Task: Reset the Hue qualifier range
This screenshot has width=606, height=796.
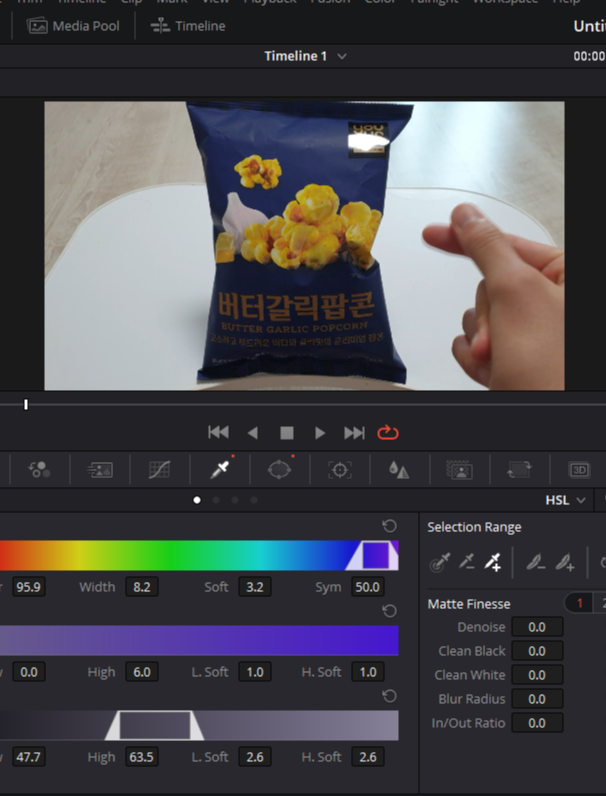Action: pos(389,526)
